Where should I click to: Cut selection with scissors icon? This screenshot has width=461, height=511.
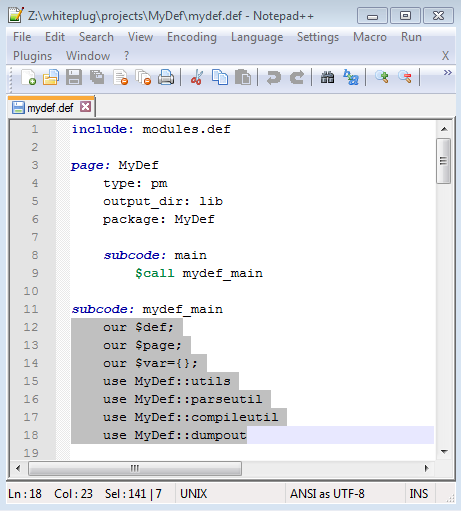(197, 77)
